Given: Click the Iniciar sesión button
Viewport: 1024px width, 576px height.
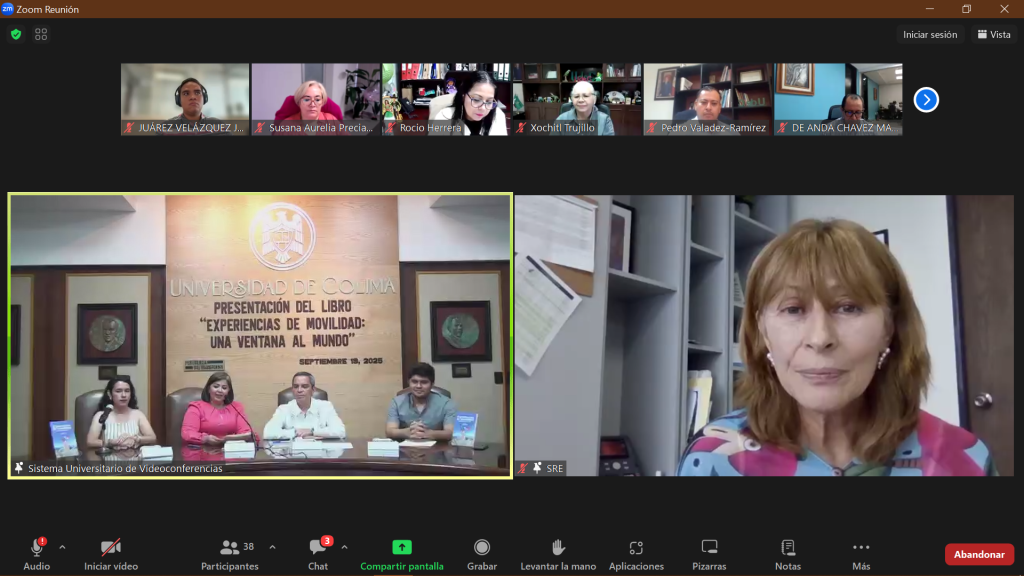Looking at the screenshot, I should (930, 34).
